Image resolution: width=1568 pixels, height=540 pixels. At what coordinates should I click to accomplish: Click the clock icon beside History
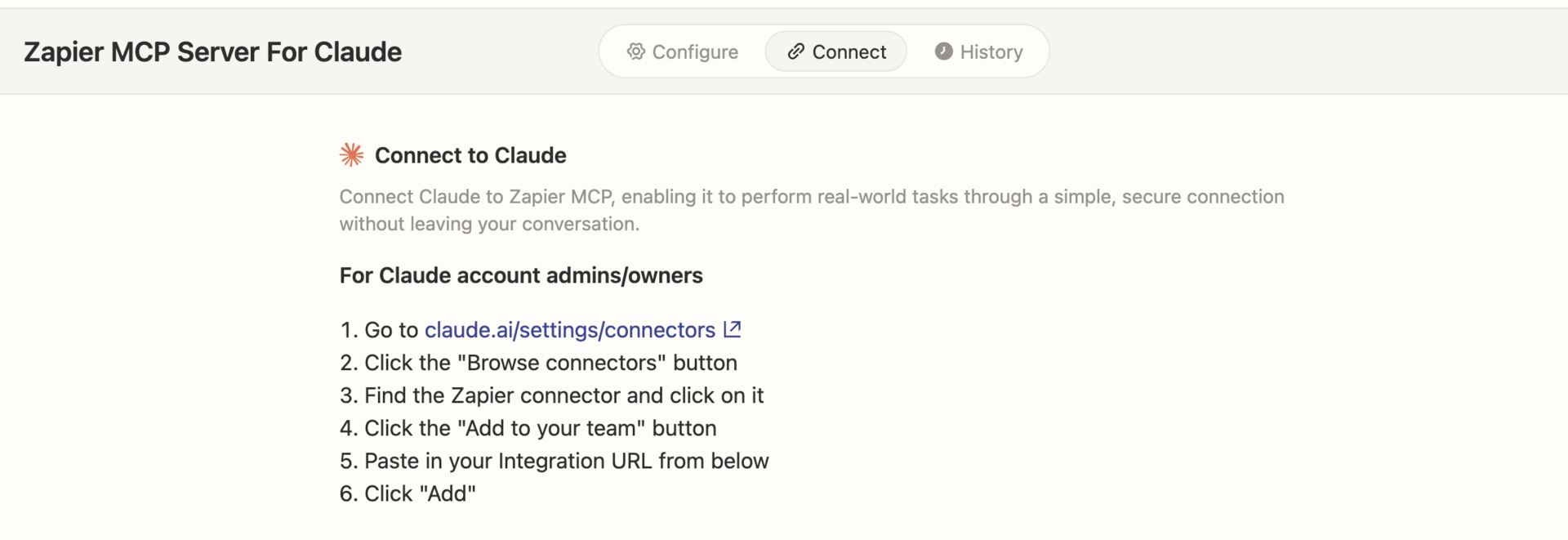coord(943,51)
